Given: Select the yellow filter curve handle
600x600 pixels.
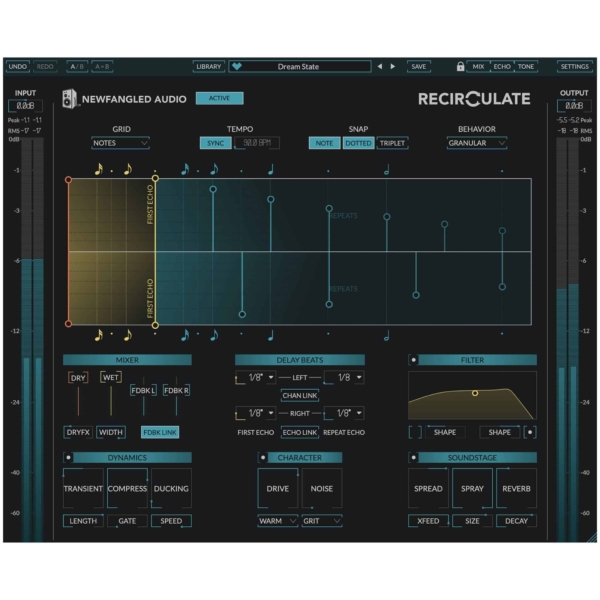Looking at the screenshot, I should pos(475,393).
